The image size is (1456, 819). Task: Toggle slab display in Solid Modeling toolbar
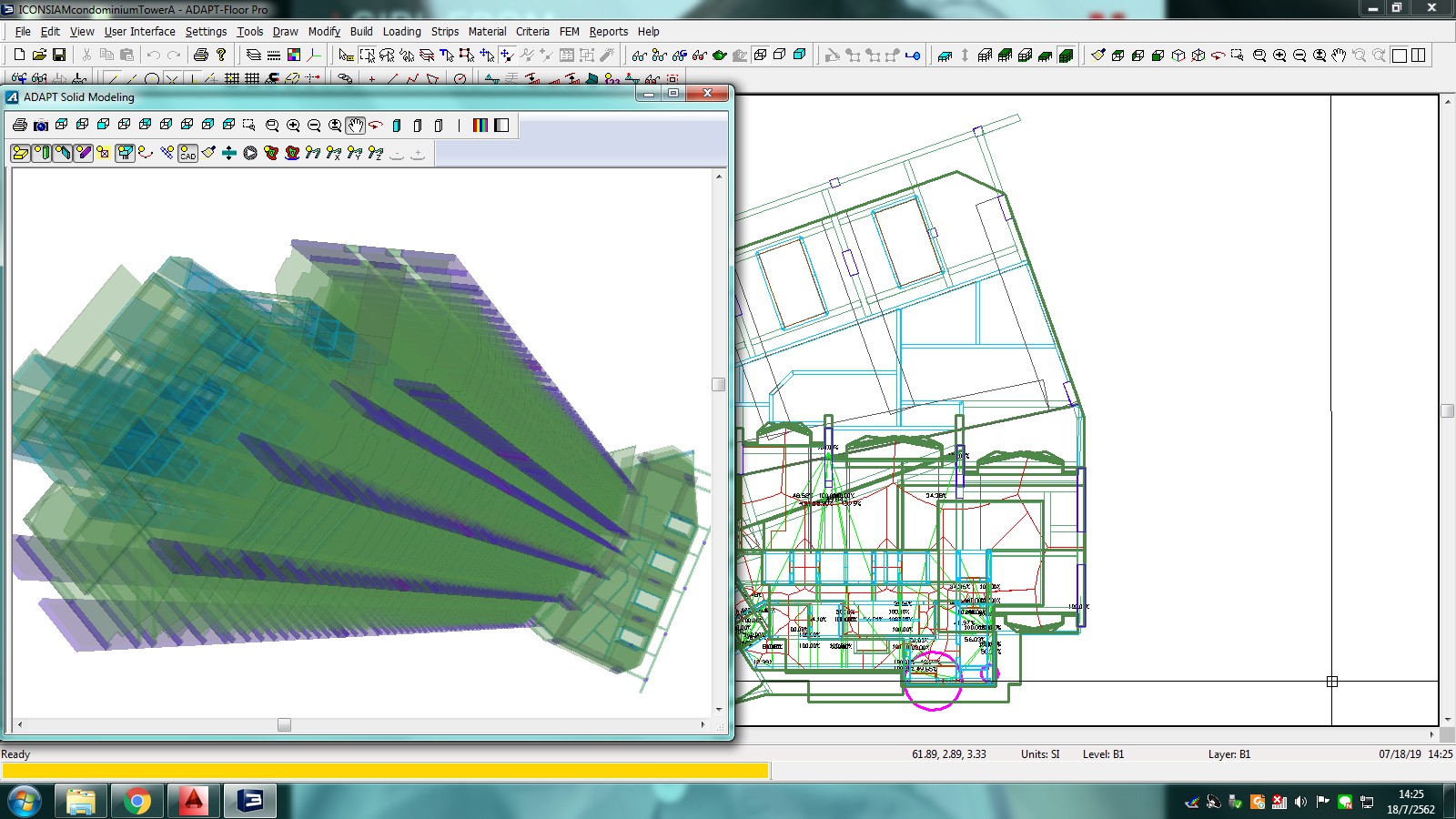tap(20, 153)
